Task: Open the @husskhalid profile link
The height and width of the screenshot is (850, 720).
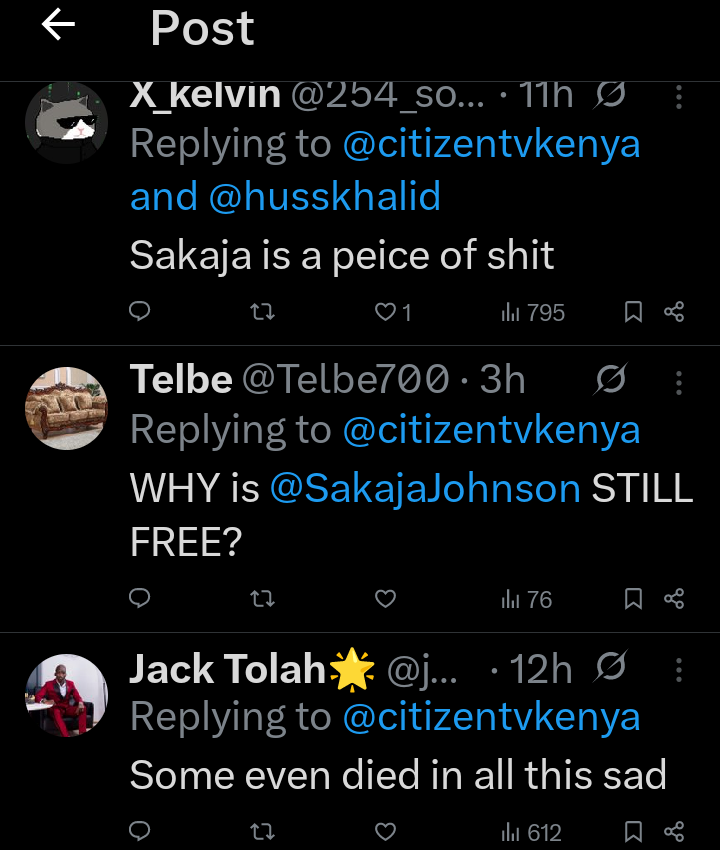Action: pyautogui.click(x=325, y=196)
